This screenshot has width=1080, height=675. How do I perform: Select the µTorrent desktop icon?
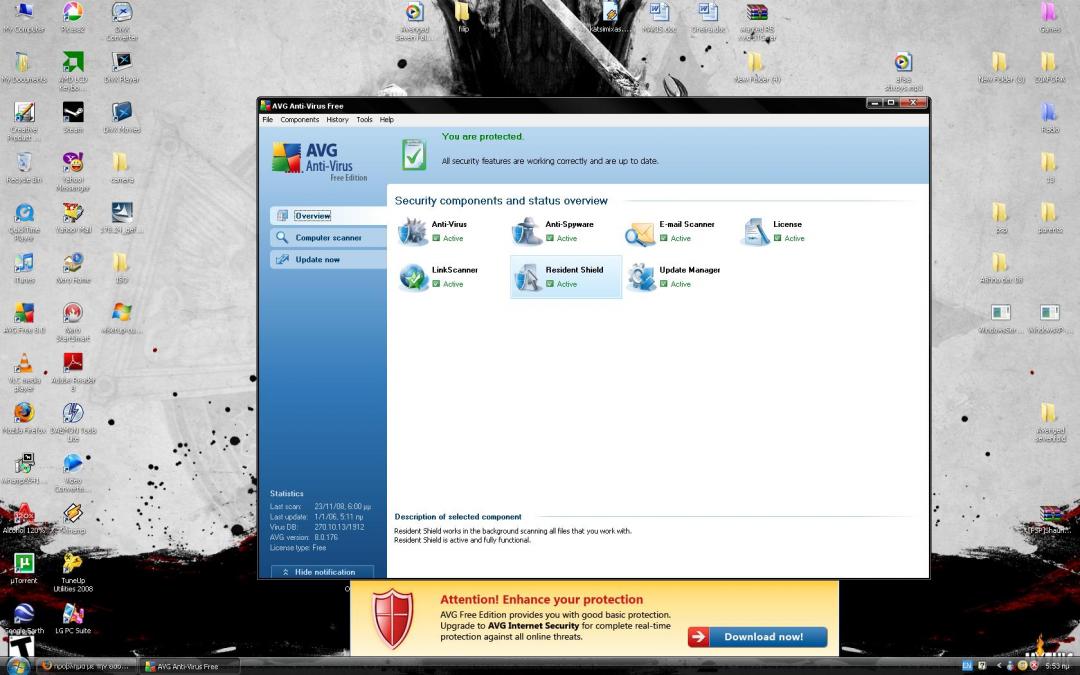pos(24,569)
